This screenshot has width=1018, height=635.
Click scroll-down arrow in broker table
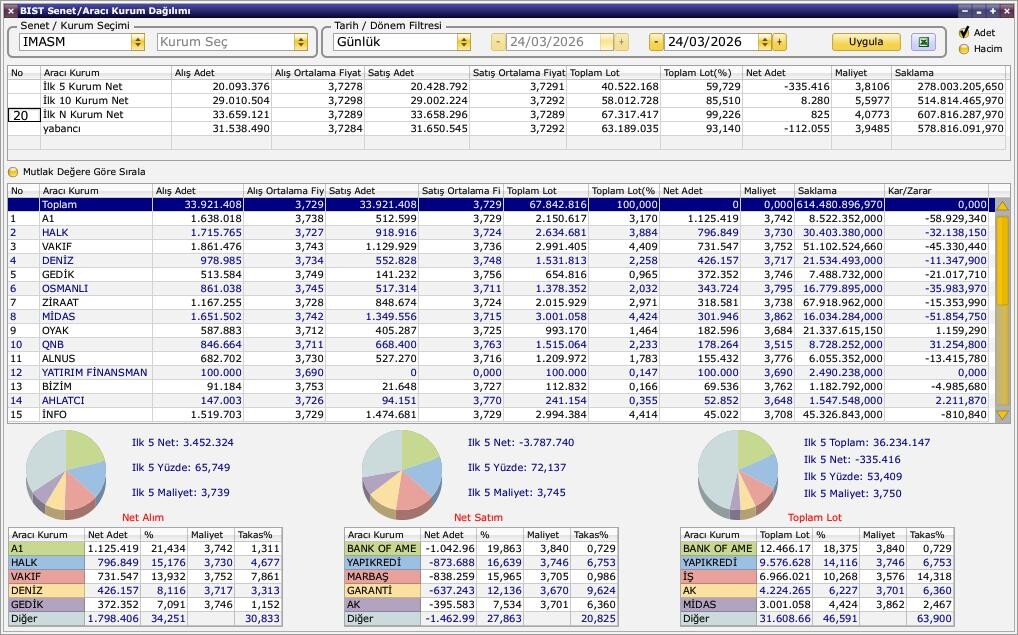click(x=1002, y=415)
